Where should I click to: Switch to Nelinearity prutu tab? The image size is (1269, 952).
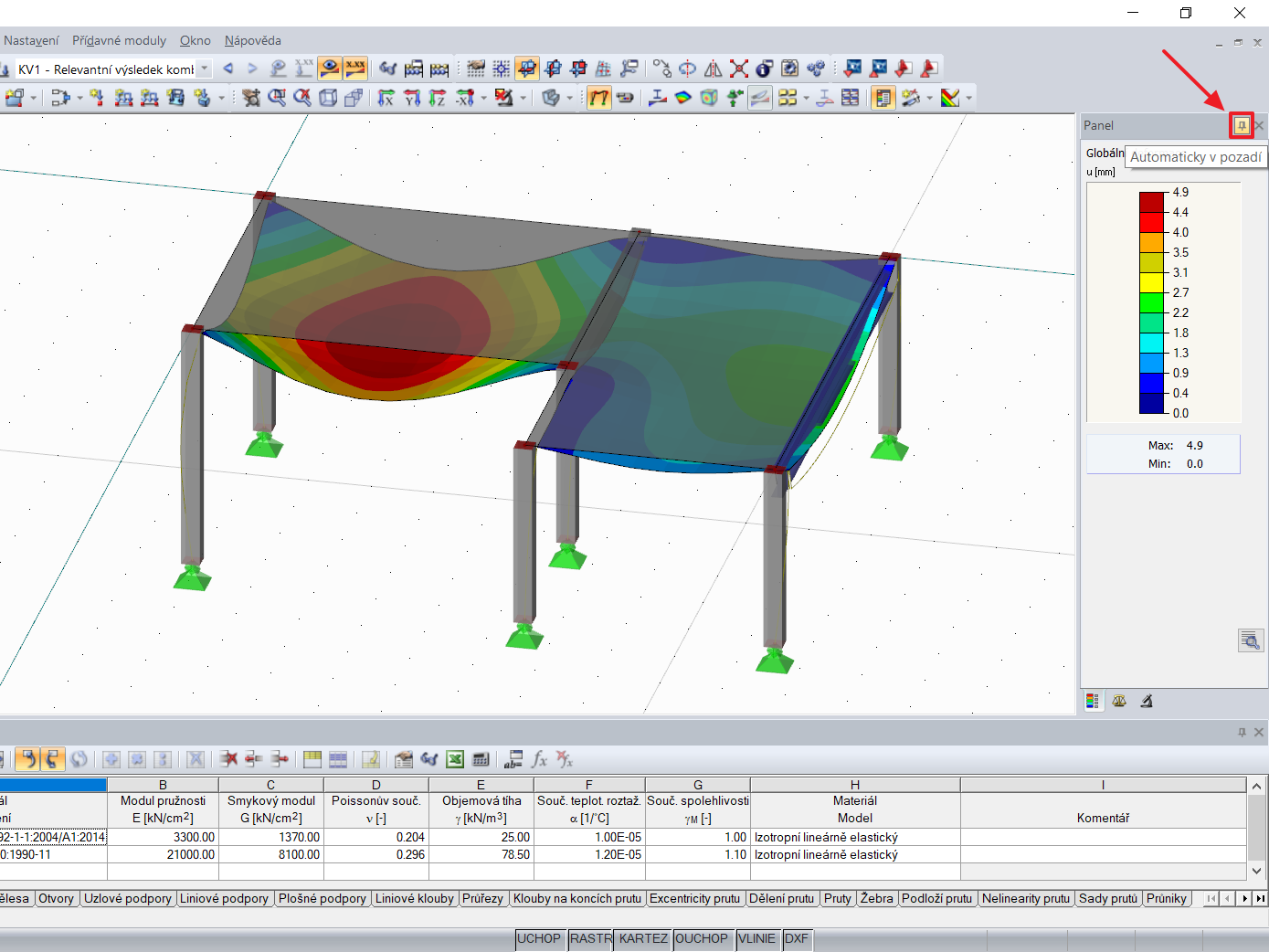1026,898
